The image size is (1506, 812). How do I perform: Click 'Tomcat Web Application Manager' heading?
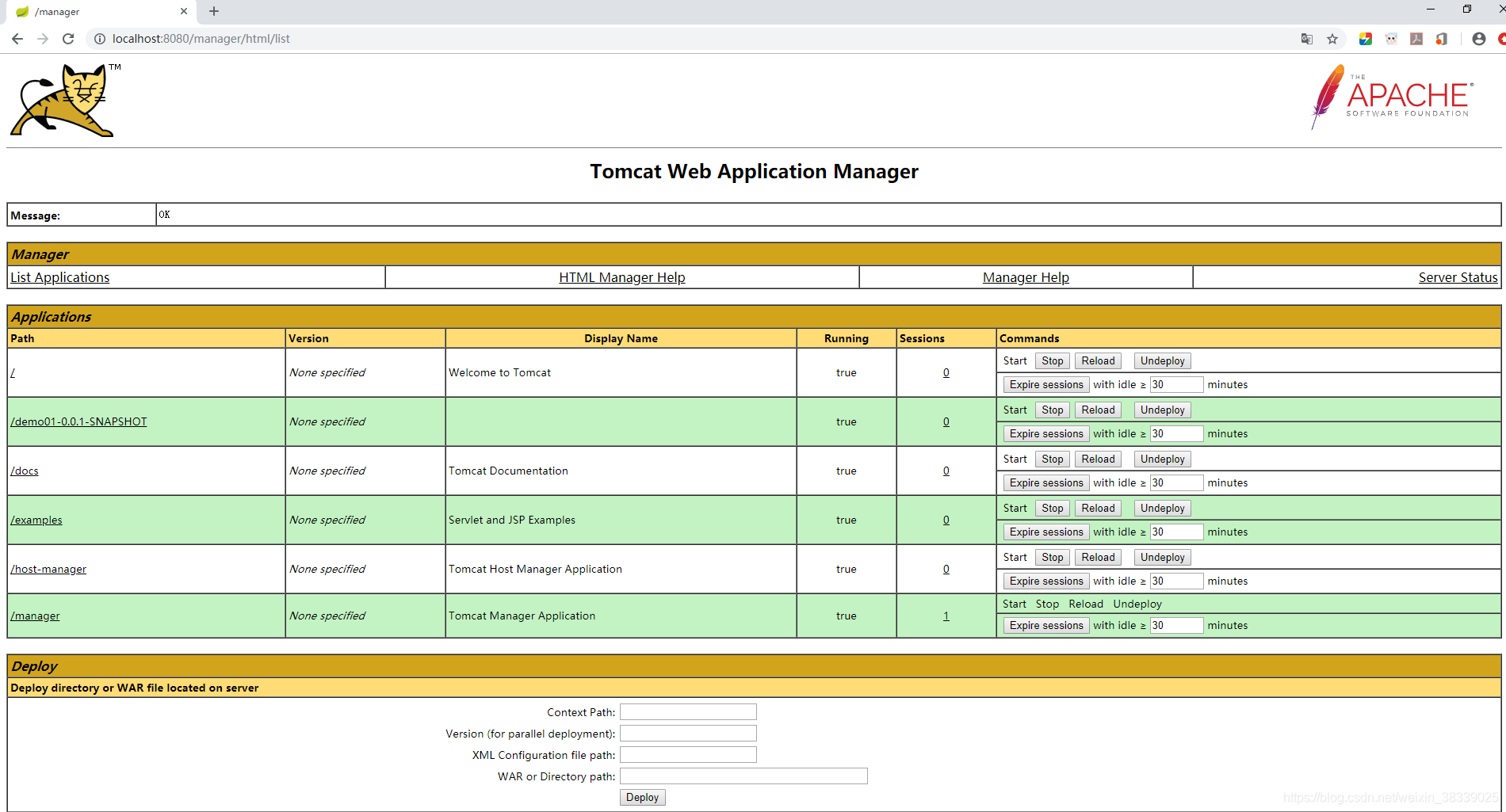(x=754, y=172)
